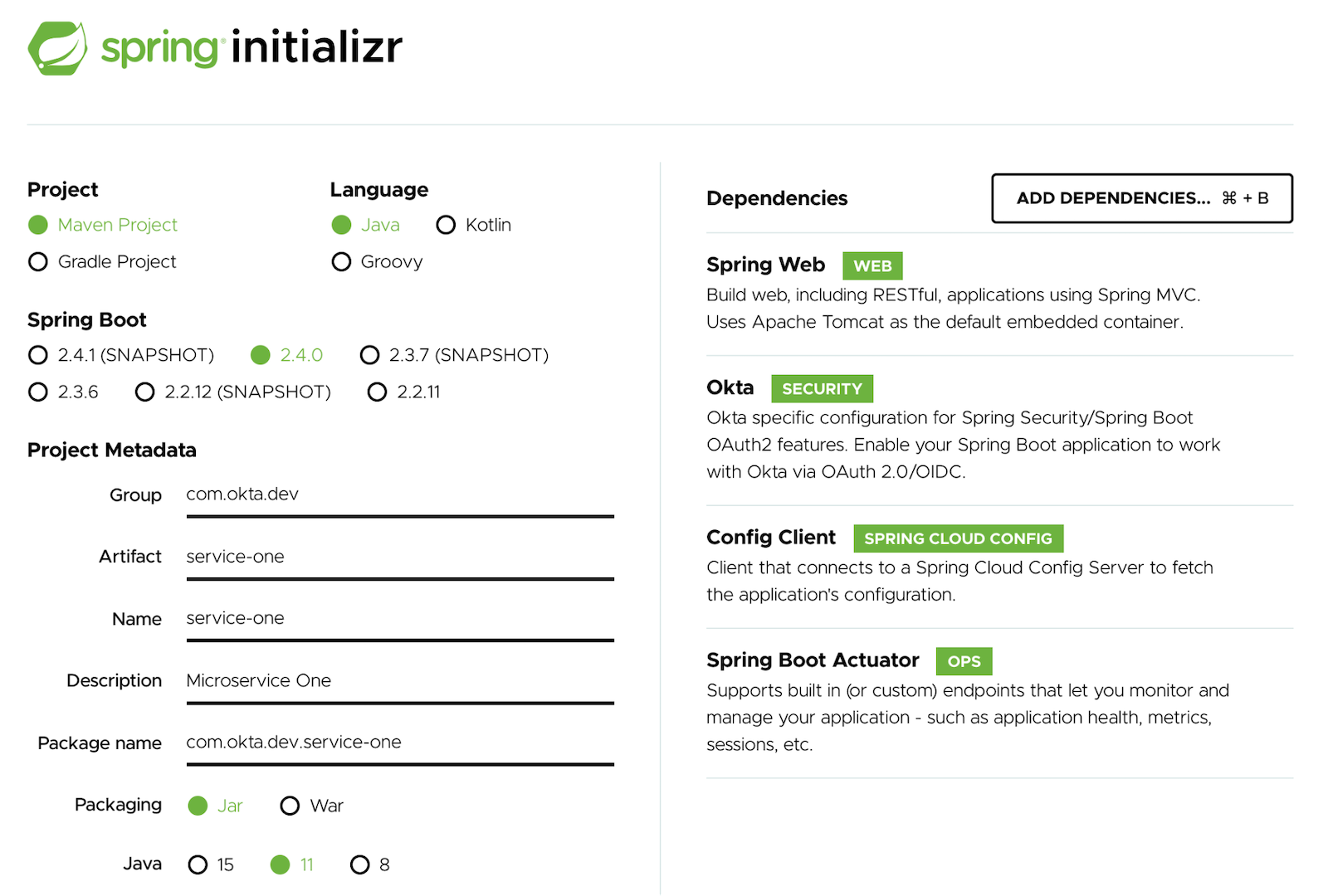Click the Spring leaf logo icon
The image size is (1328, 896).
57,48
